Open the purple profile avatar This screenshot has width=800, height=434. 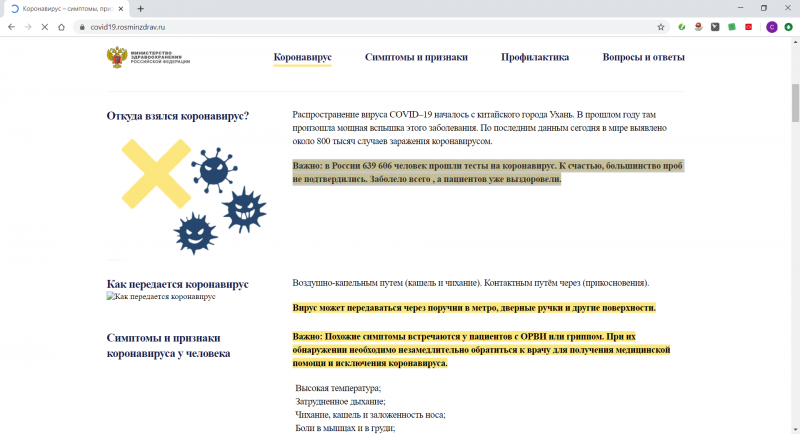point(771,27)
